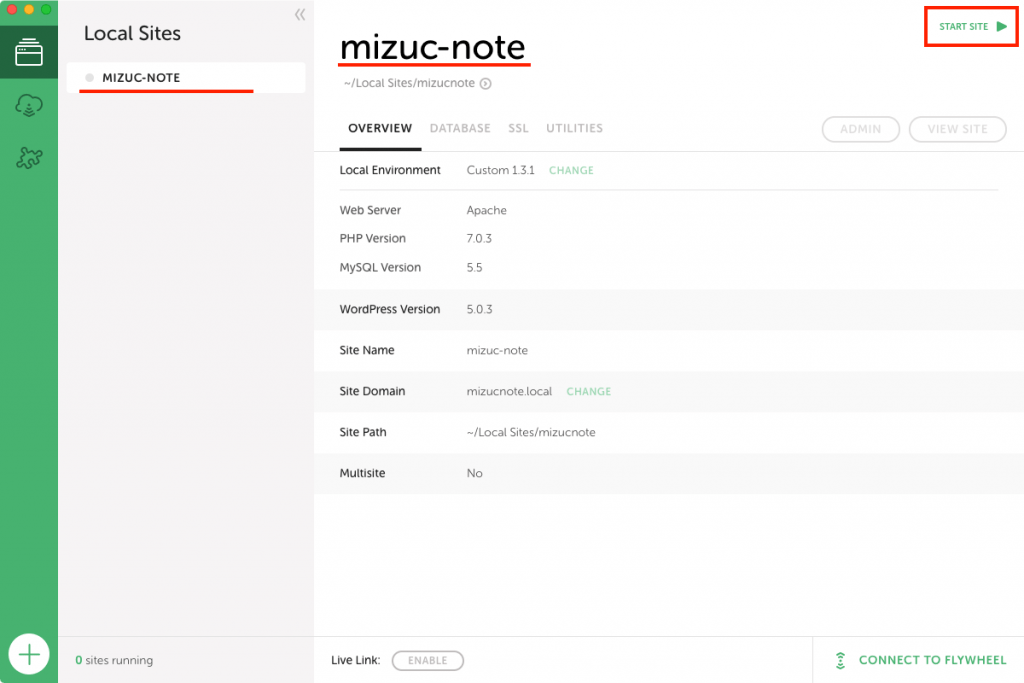Click the Custom 1.3.1 environment value
The image size is (1024, 683).
click(500, 170)
